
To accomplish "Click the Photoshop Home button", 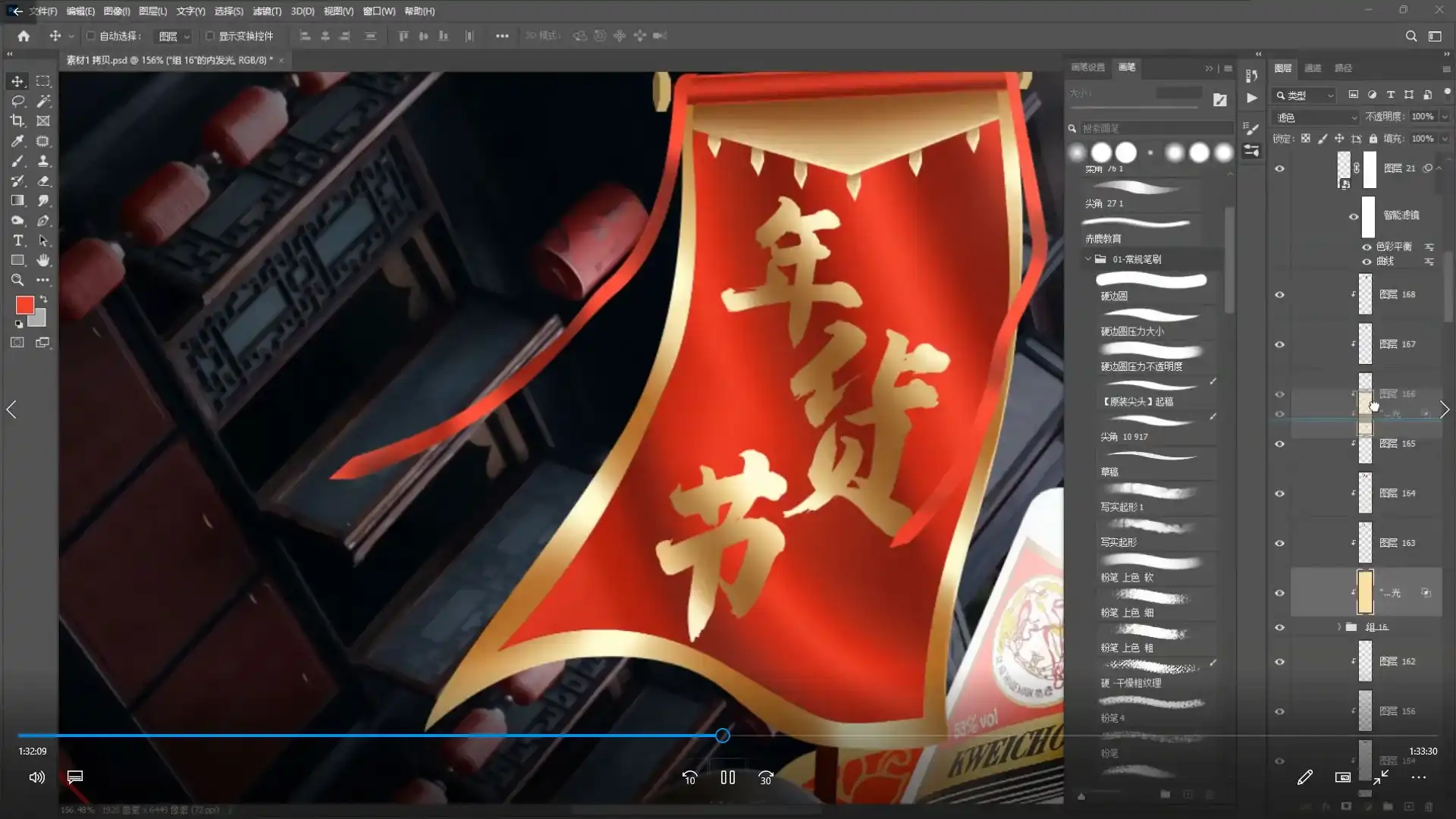I will pos(22,36).
